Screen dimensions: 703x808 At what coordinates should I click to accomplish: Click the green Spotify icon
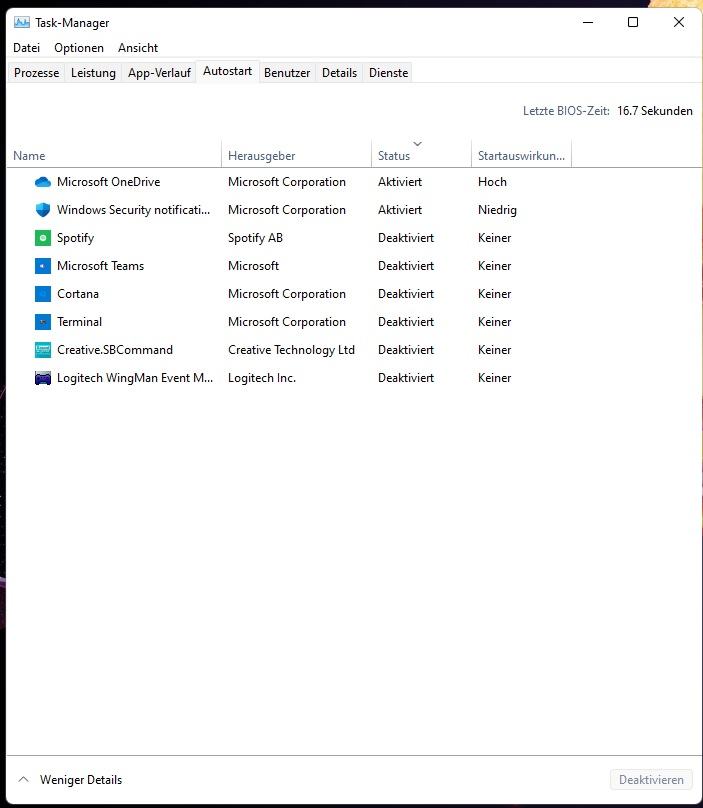click(x=43, y=238)
